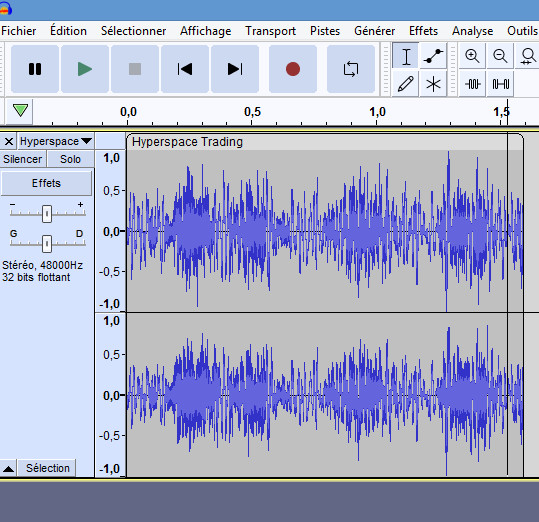Select the Envelope tool
The width and height of the screenshot is (539, 522).
point(433,56)
